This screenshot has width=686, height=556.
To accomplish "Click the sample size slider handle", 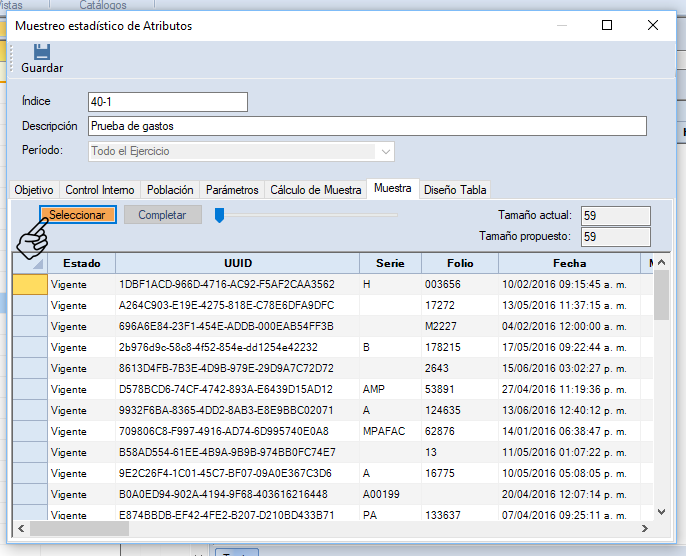I will (x=219, y=214).
